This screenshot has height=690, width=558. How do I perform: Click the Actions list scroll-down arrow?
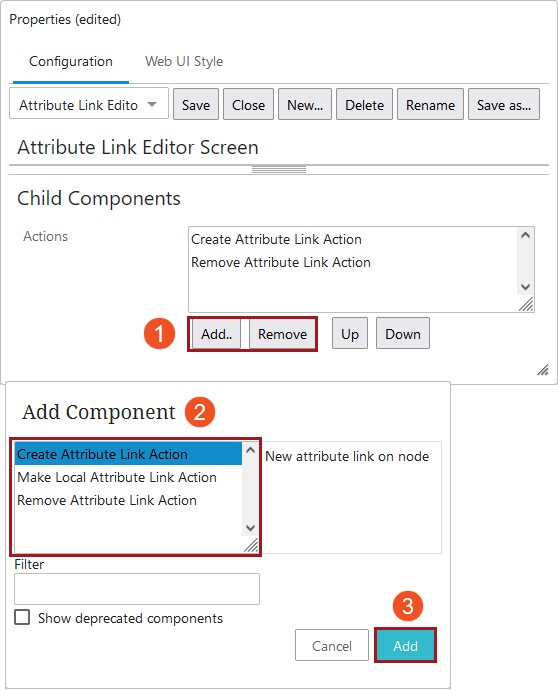pos(525,286)
